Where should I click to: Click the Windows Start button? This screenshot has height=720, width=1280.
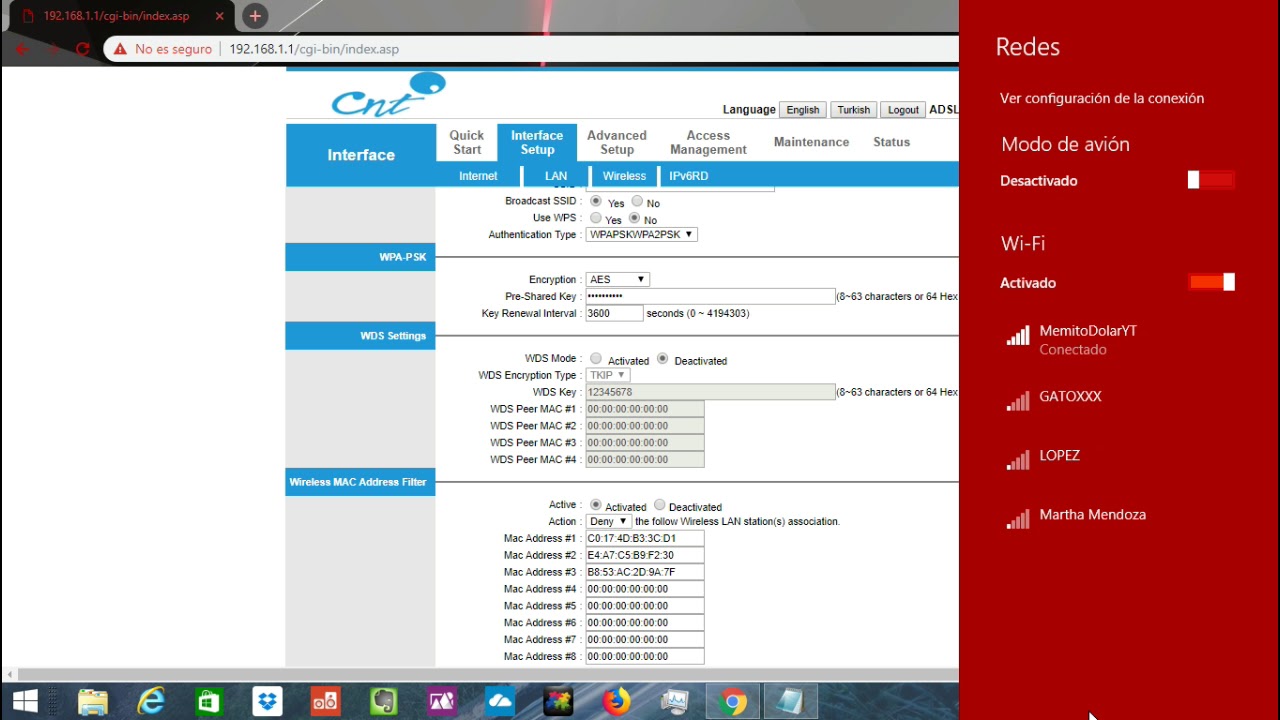coord(25,701)
